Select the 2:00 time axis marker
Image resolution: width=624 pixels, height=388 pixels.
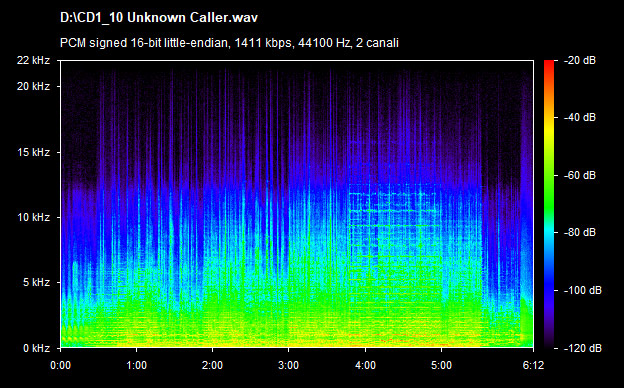(212, 365)
